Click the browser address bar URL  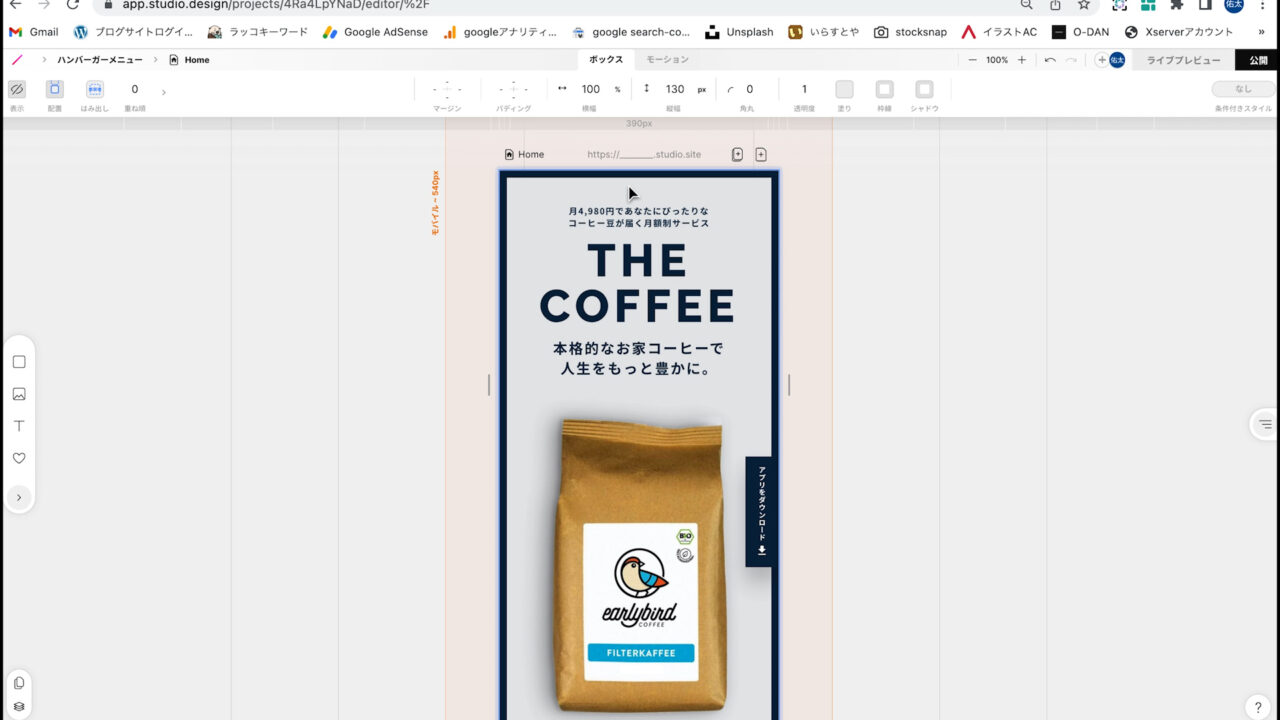tap(276, 4)
